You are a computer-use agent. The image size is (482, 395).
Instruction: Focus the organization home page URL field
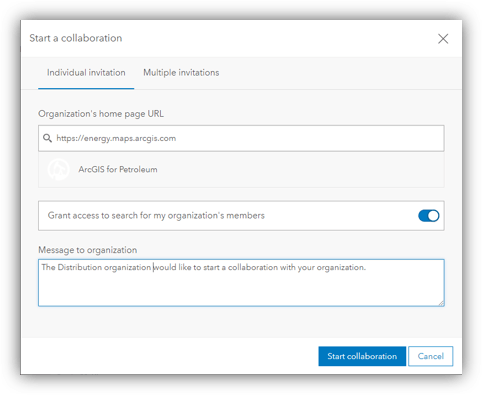[x=241, y=138]
